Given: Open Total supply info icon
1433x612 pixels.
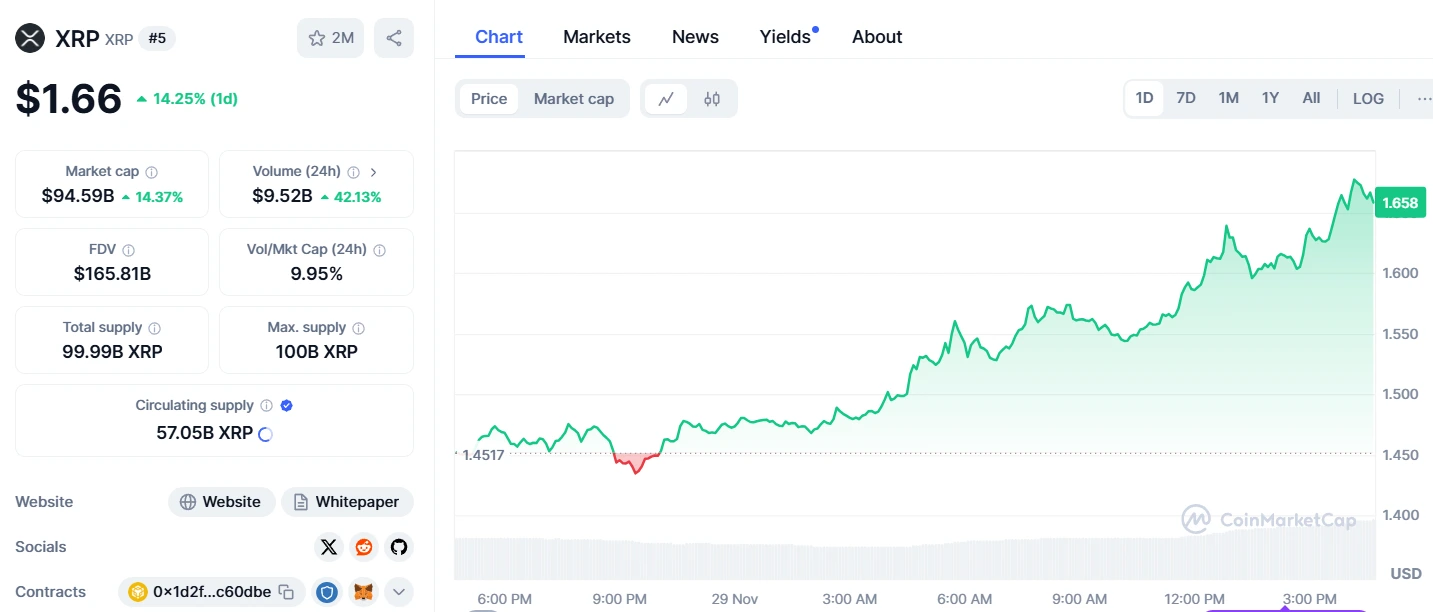Looking at the screenshot, I should tap(154, 328).
